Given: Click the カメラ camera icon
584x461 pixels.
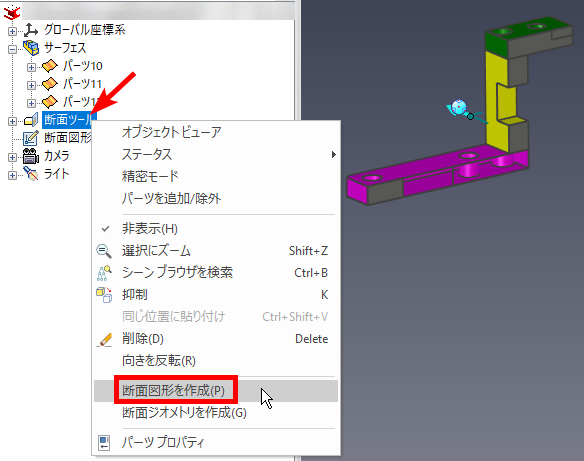Looking at the screenshot, I should click(x=31, y=156).
